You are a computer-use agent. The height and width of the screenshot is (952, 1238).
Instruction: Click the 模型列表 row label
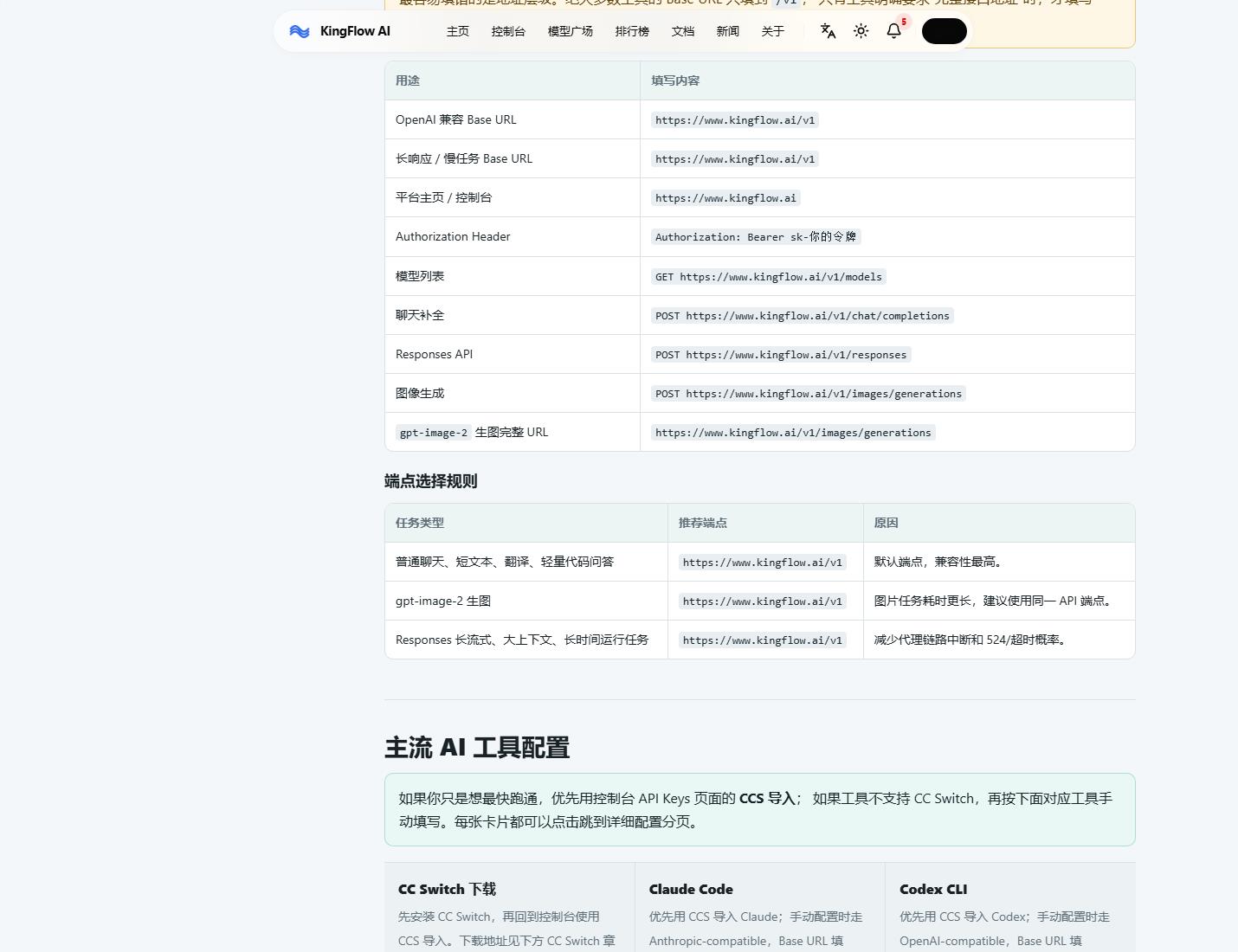tap(420, 276)
